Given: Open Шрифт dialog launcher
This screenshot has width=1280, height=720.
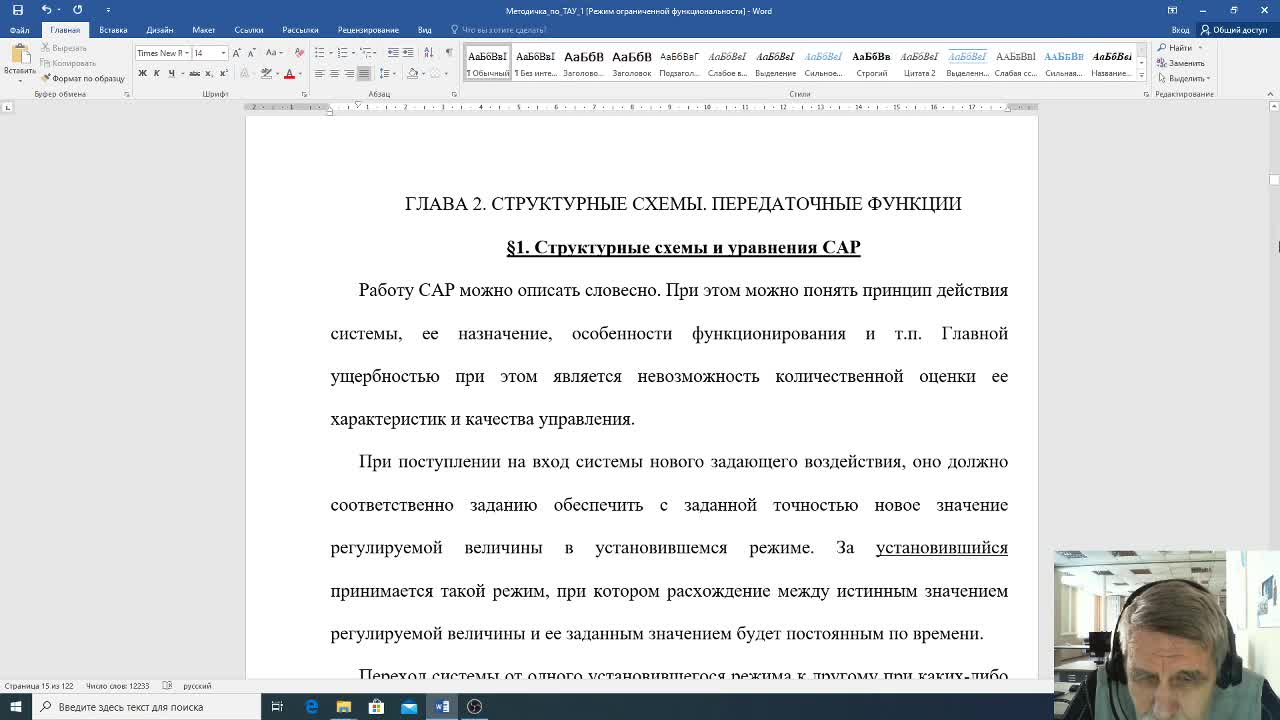Looking at the screenshot, I should pyautogui.click(x=304, y=94).
